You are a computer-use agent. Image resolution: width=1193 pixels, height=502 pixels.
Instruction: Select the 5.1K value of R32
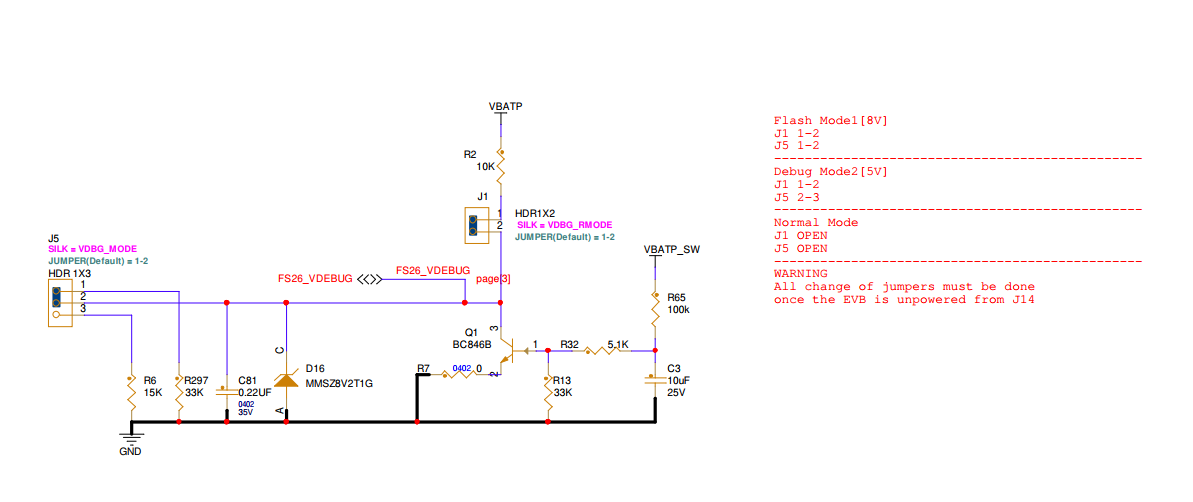coord(618,345)
